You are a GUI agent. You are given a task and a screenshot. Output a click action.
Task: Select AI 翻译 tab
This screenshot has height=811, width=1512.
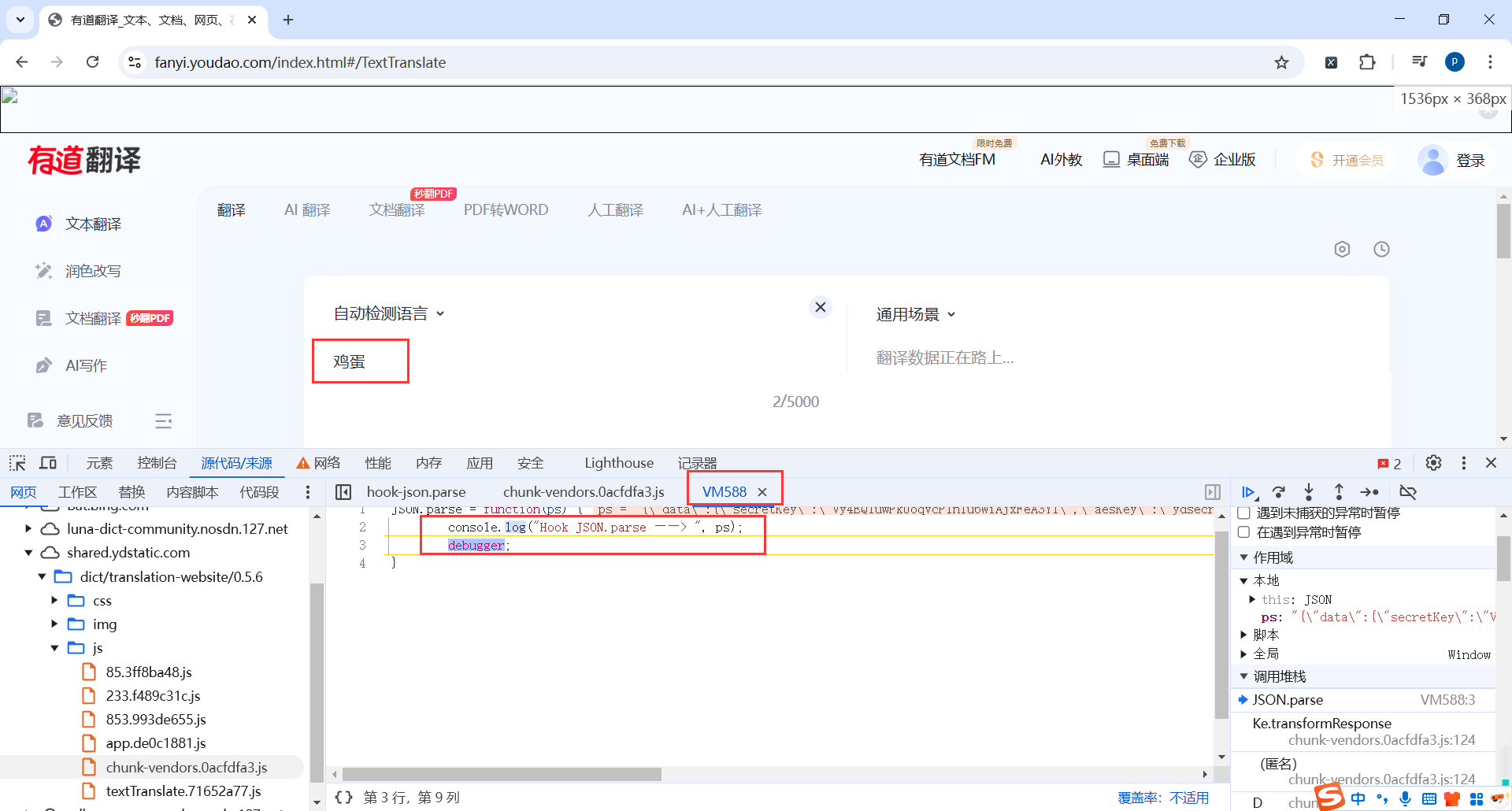[307, 210]
